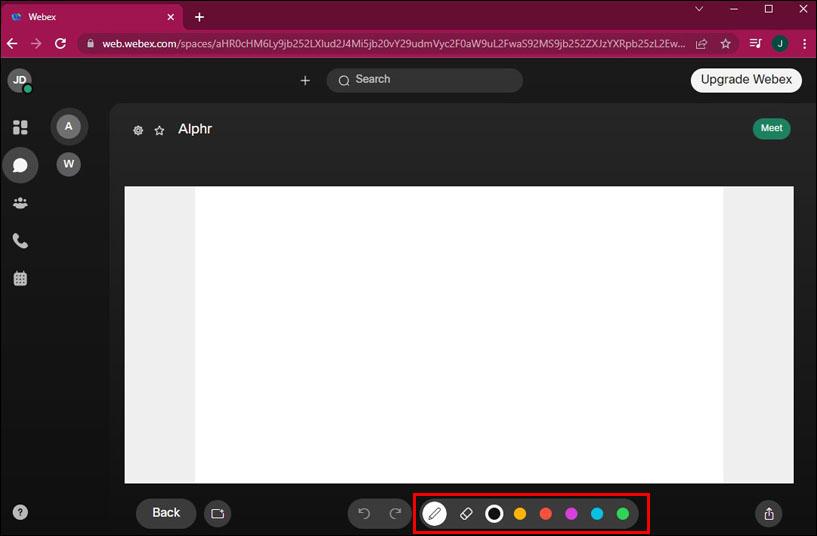The image size is (817, 536).
Task: Open Calling in the sidebar
Action: point(20,241)
